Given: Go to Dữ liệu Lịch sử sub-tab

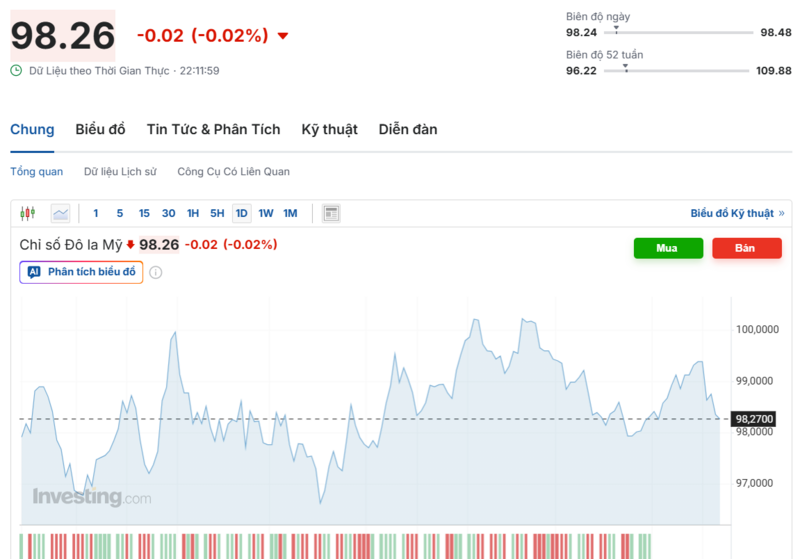Looking at the screenshot, I should click(120, 172).
